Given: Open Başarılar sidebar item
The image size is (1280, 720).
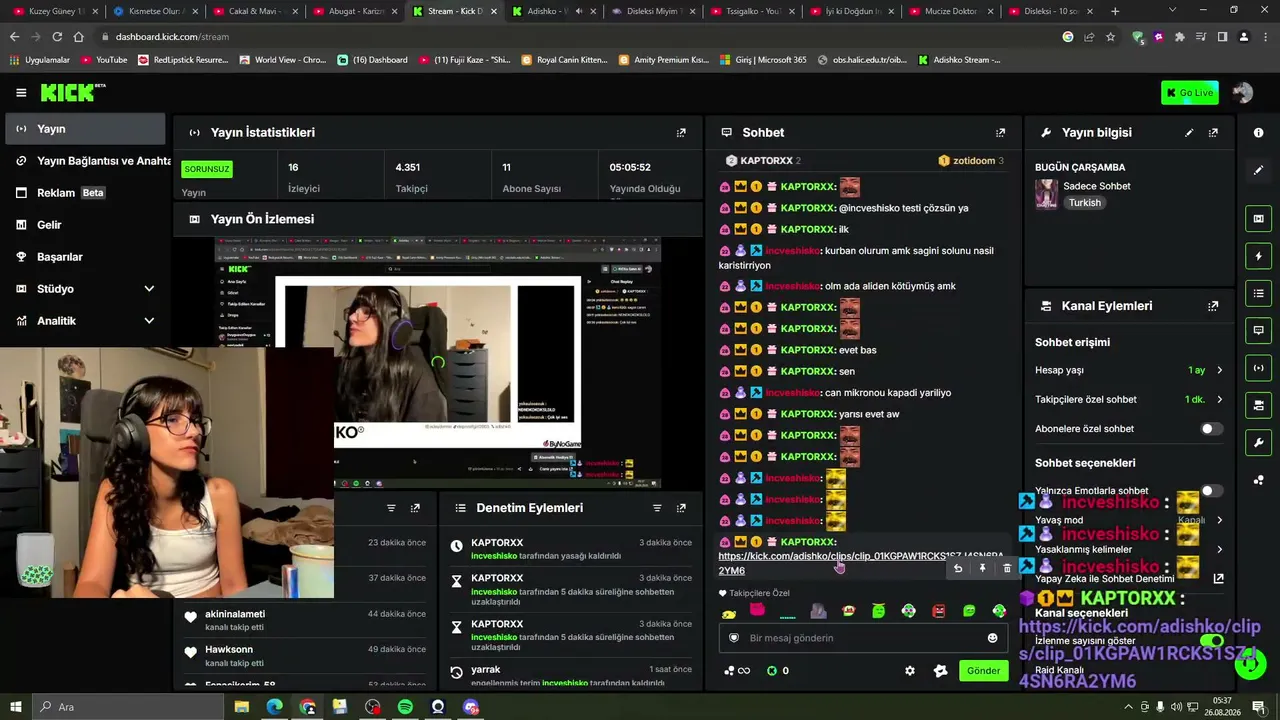Looking at the screenshot, I should 85,257.
